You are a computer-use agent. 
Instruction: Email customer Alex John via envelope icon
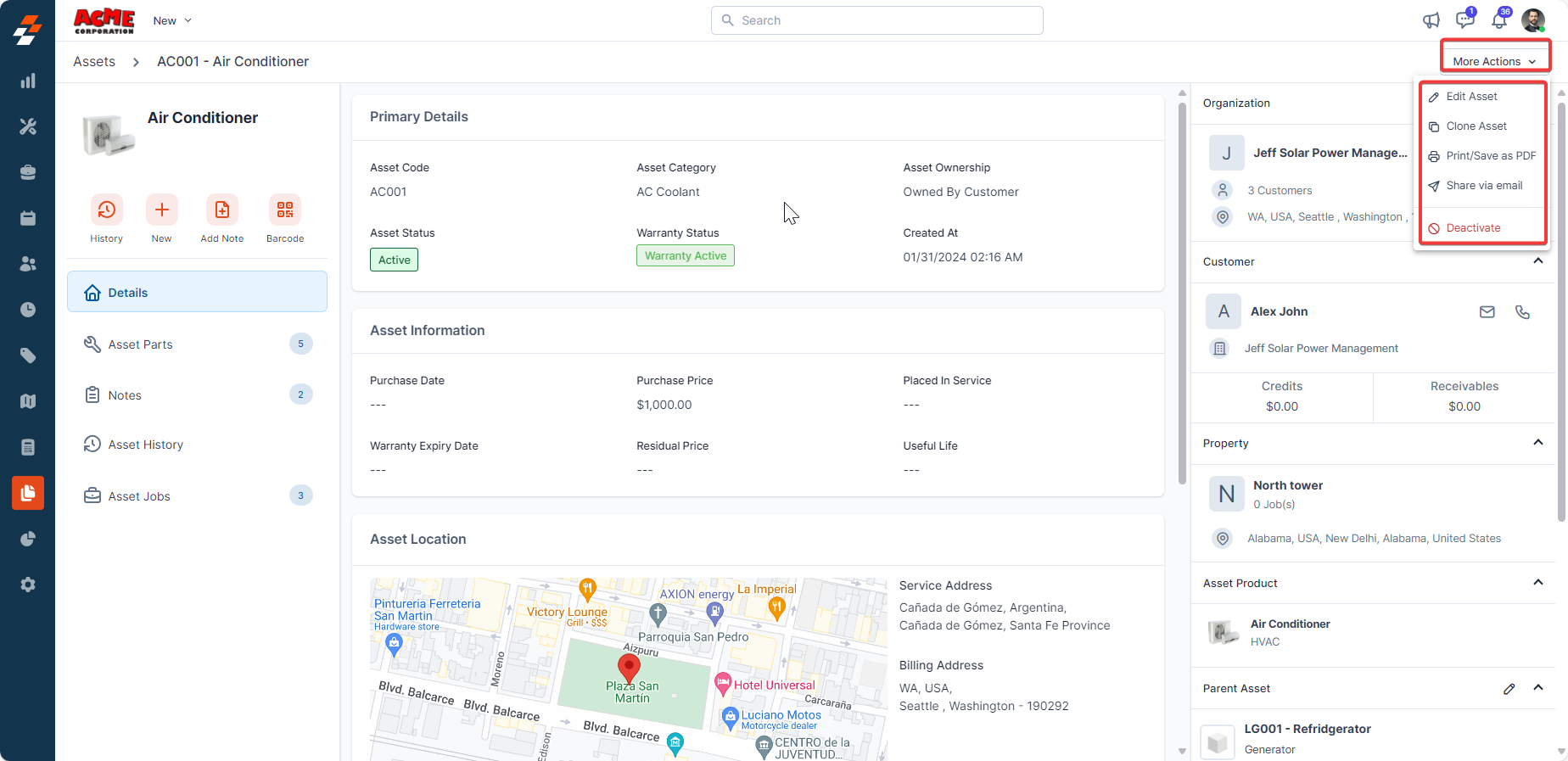(x=1487, y=312)
